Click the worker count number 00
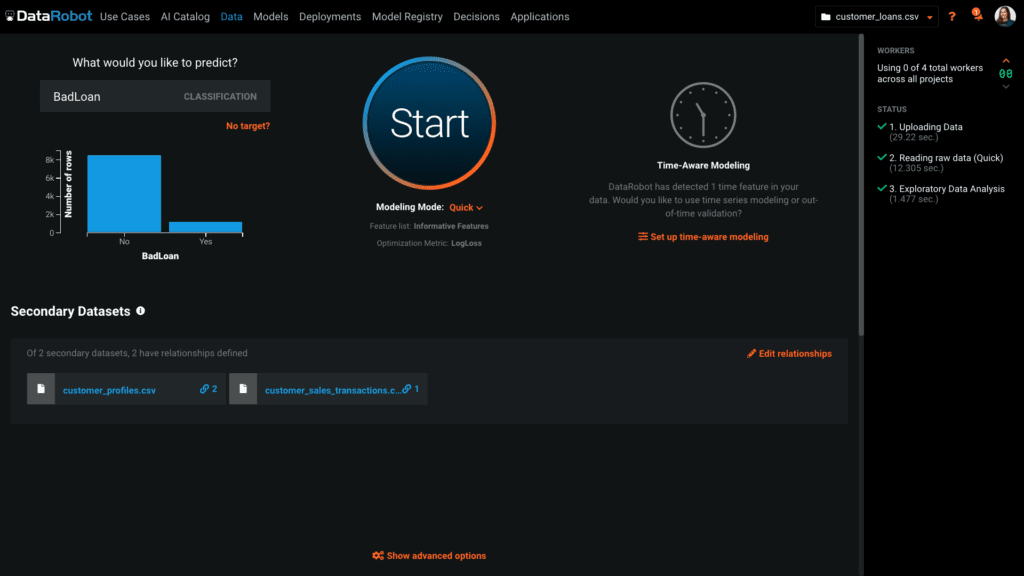Viewport: 1024px width, 576px height. click(x=1006, y=74)
